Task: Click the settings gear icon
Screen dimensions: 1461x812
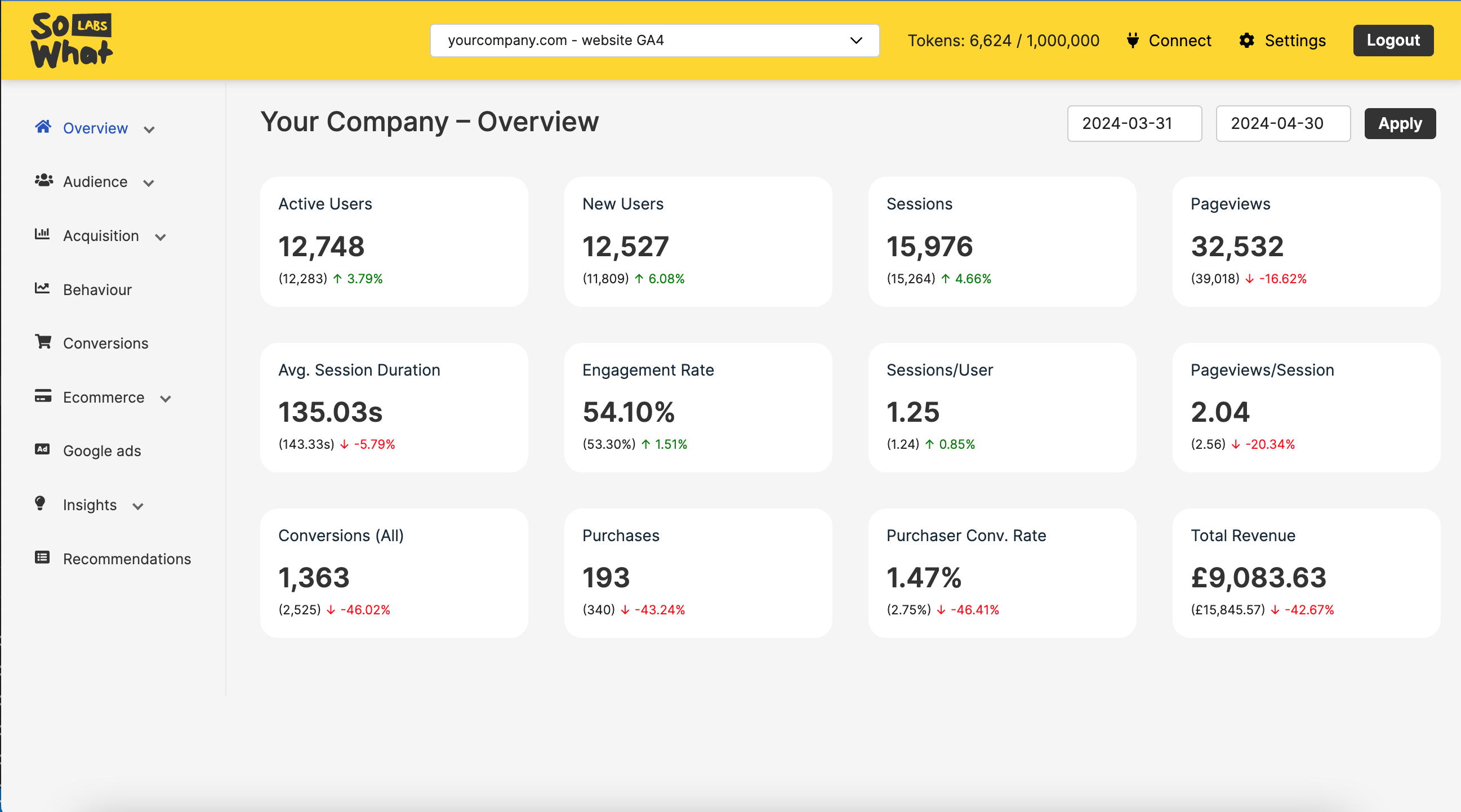Action: pos(1246,40)
